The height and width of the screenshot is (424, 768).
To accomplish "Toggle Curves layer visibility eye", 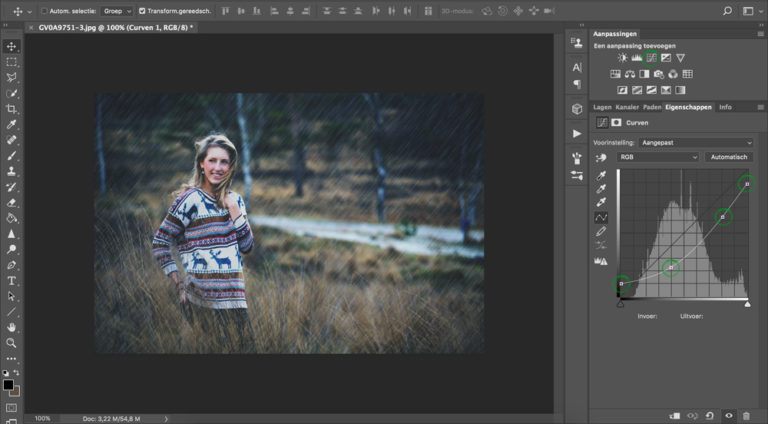I will (728, 416).
